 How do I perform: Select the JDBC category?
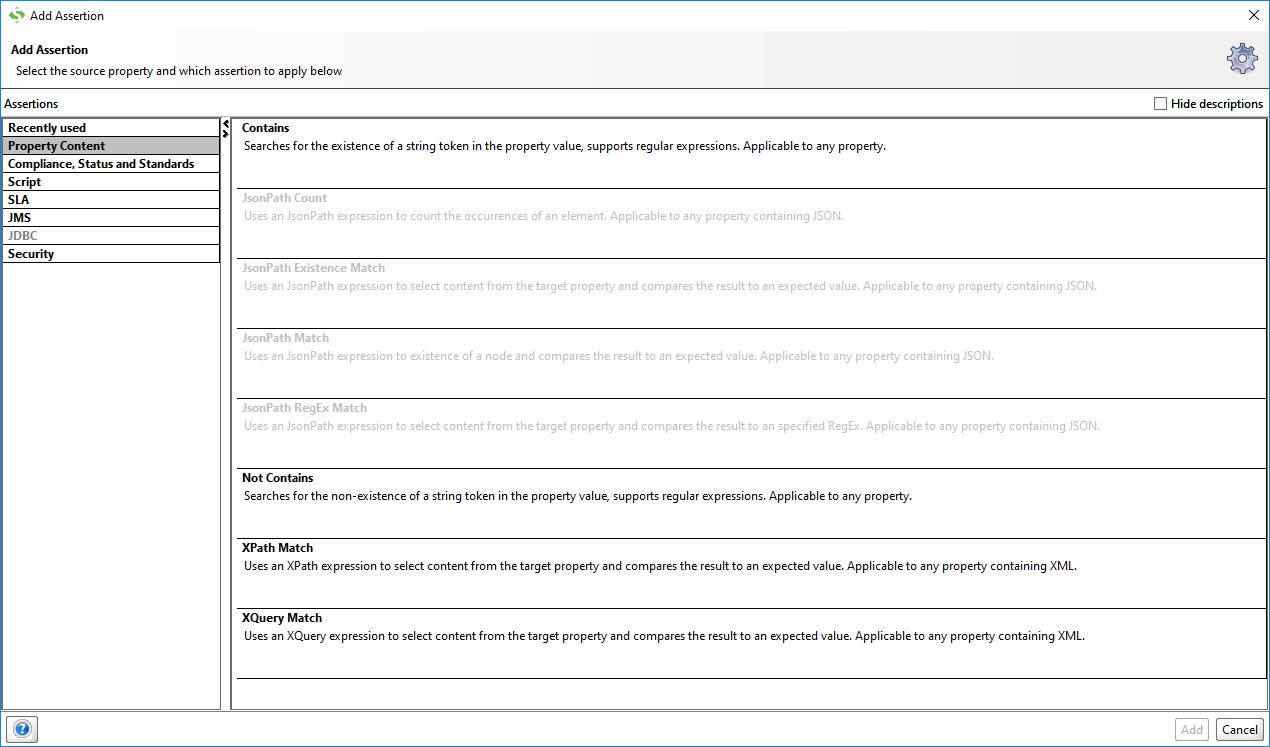click(x=111, y=236)
